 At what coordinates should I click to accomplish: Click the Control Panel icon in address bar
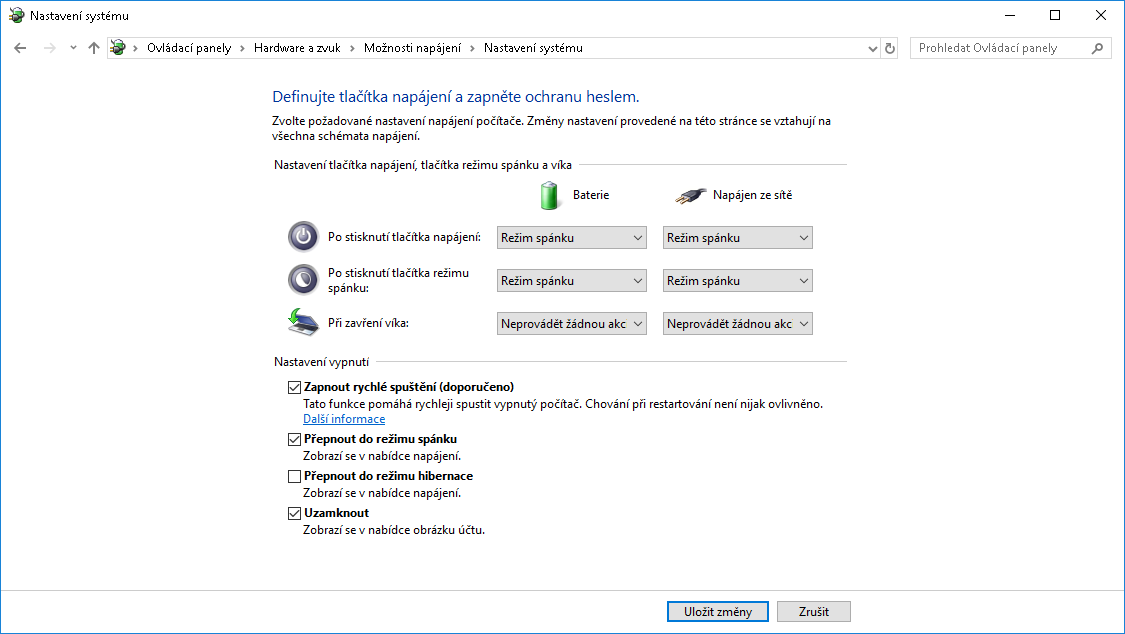[x=119, y=48]
